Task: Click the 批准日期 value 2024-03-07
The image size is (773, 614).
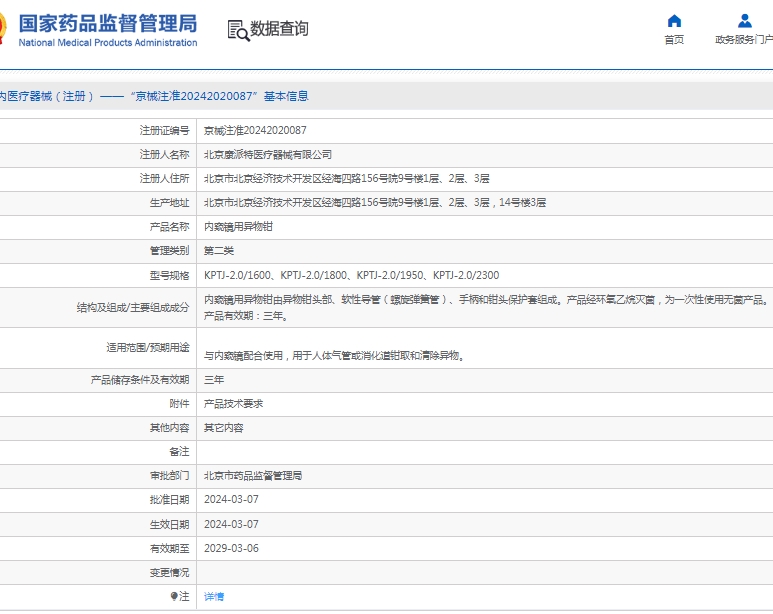Action: [231, 500]
